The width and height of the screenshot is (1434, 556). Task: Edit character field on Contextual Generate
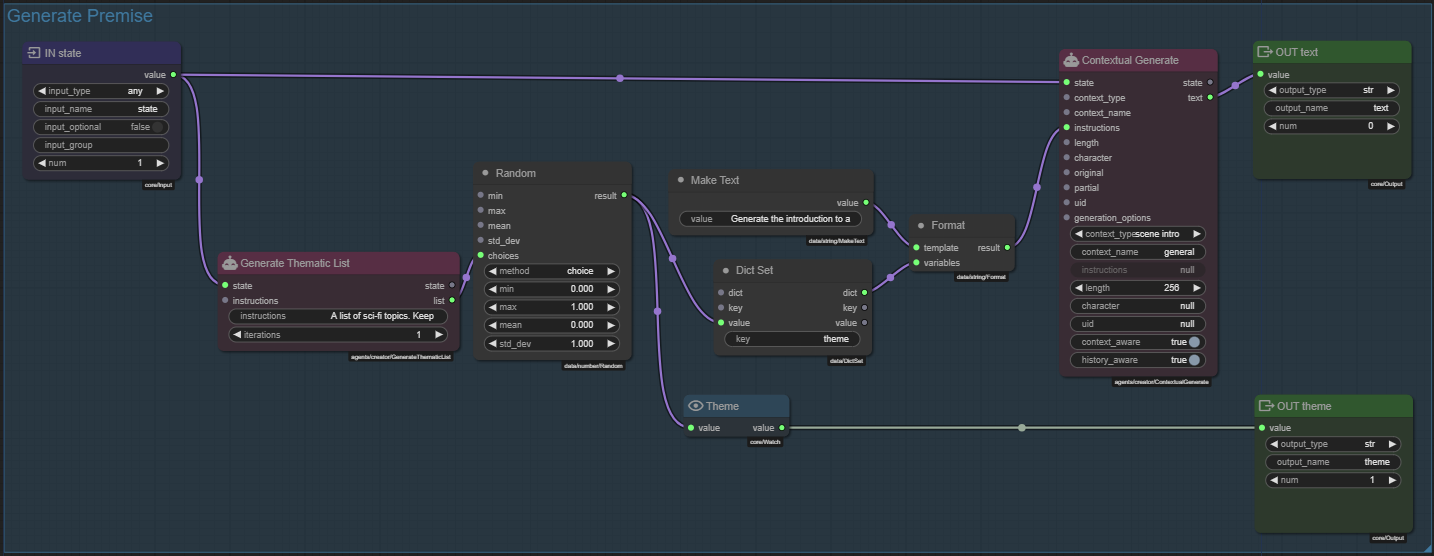point(1137,306)
